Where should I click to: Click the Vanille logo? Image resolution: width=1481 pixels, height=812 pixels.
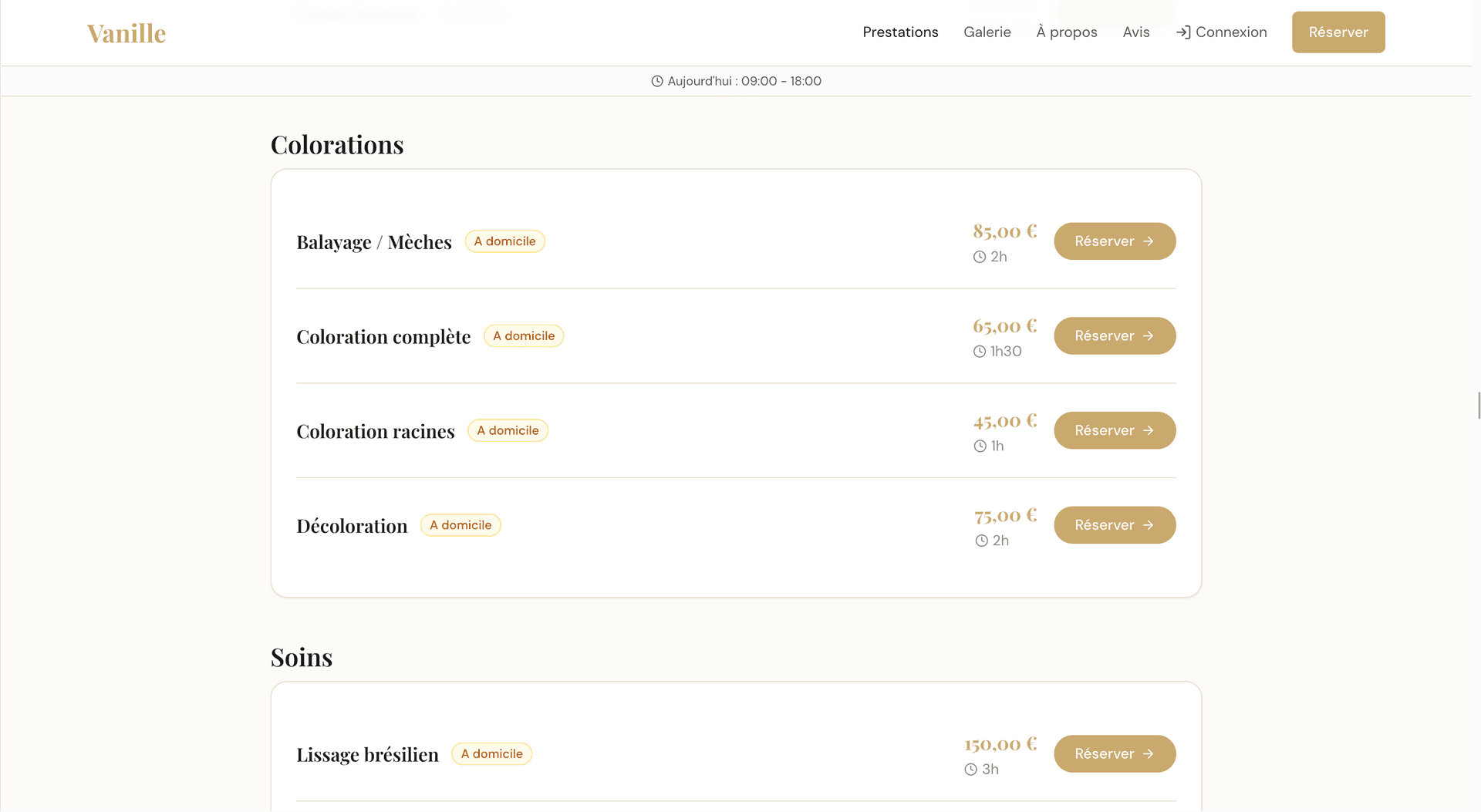pyautogui.click(x=127, y=33)
